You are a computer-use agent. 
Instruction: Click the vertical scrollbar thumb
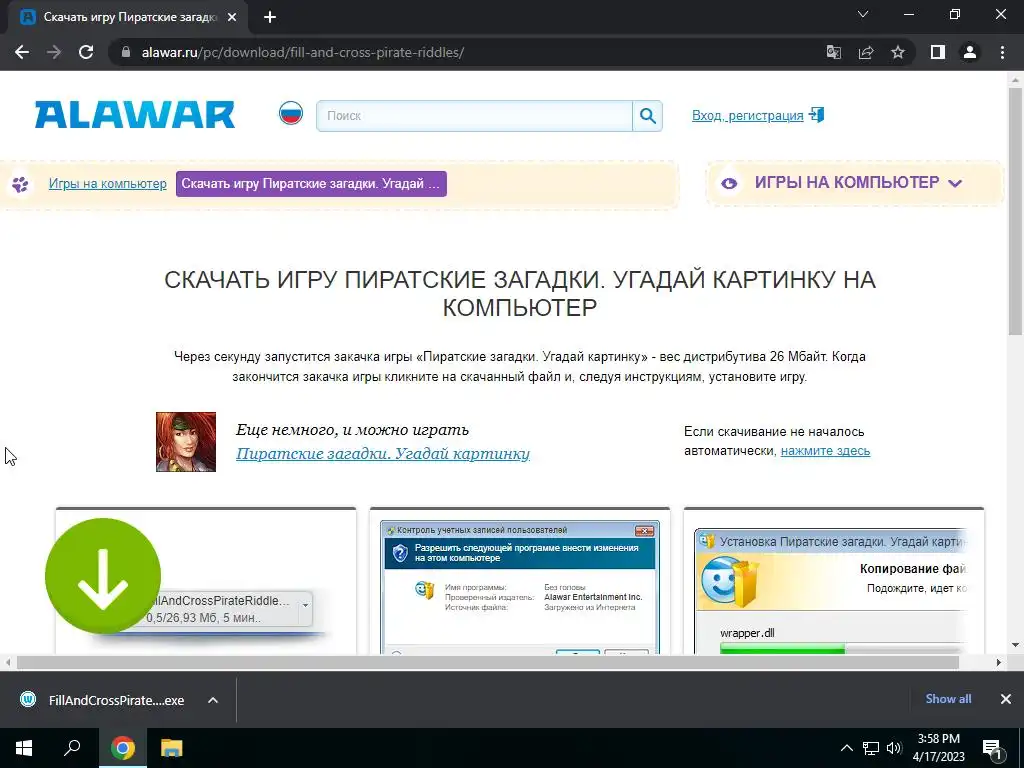pyautogui.click(x=1016, y=212)
